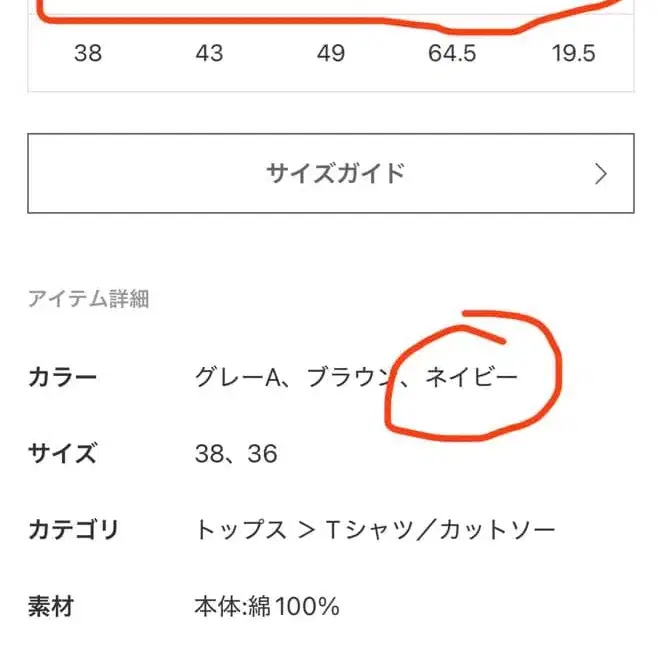Select the 64.5 measurement value
Viewport: 662px width, 662px height.
click(x=452, y=53)
